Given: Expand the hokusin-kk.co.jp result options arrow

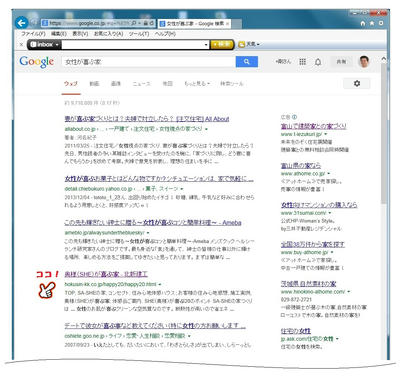Looking at the screenshot, I should pos(160,285).
